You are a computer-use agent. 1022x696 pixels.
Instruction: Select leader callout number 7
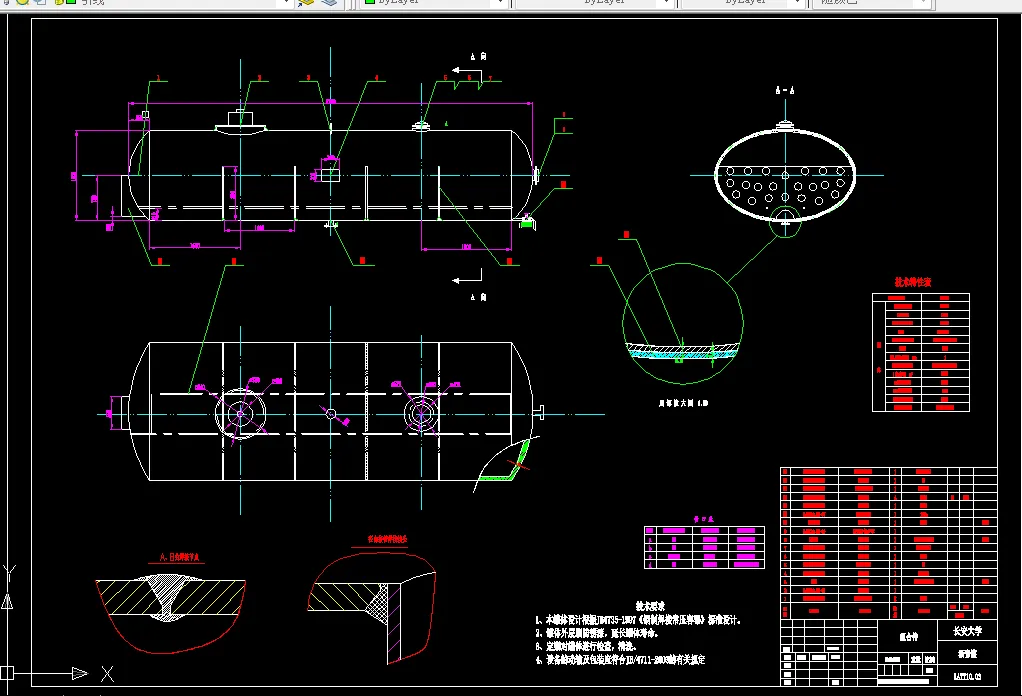[490, 78]
